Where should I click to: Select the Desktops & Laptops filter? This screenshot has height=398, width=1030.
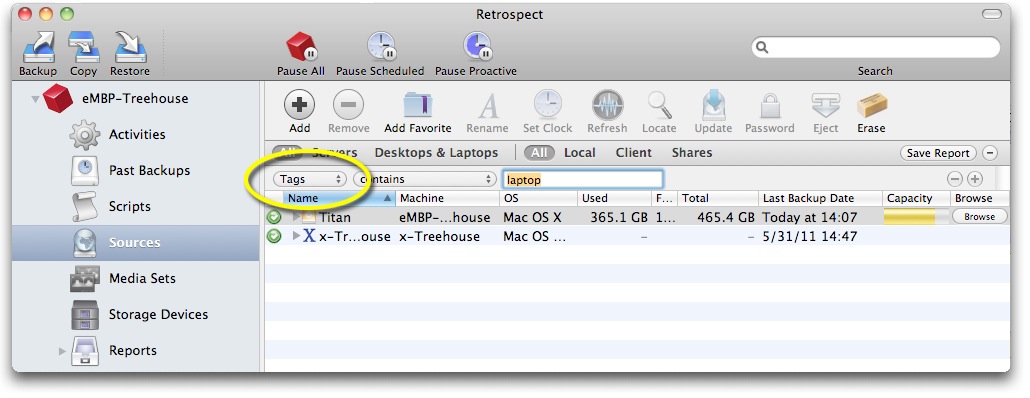[436, 153]
